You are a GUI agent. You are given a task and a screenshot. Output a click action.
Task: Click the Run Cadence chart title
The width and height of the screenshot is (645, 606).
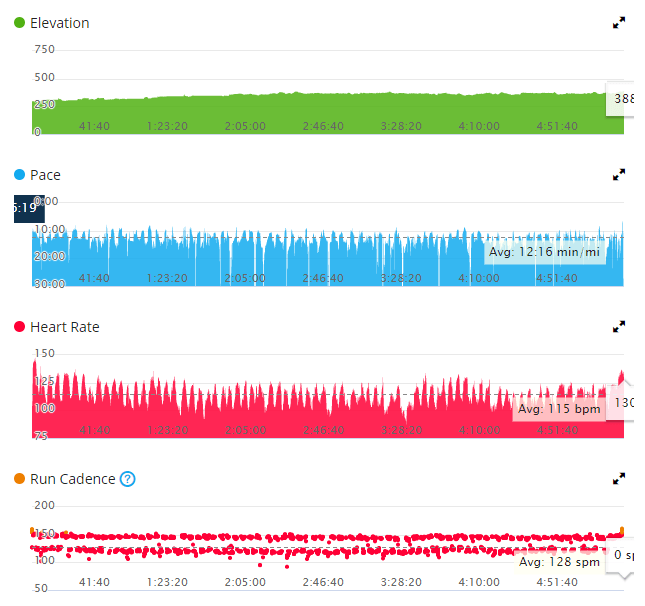click(x=72, y=479)
